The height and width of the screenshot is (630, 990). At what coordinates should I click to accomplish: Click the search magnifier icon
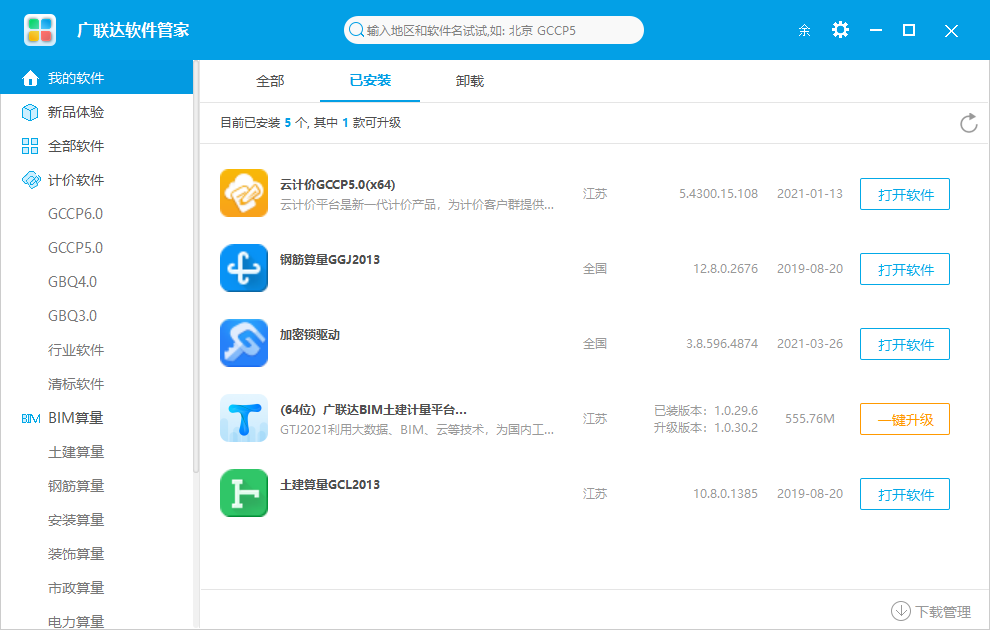[356, 30]
